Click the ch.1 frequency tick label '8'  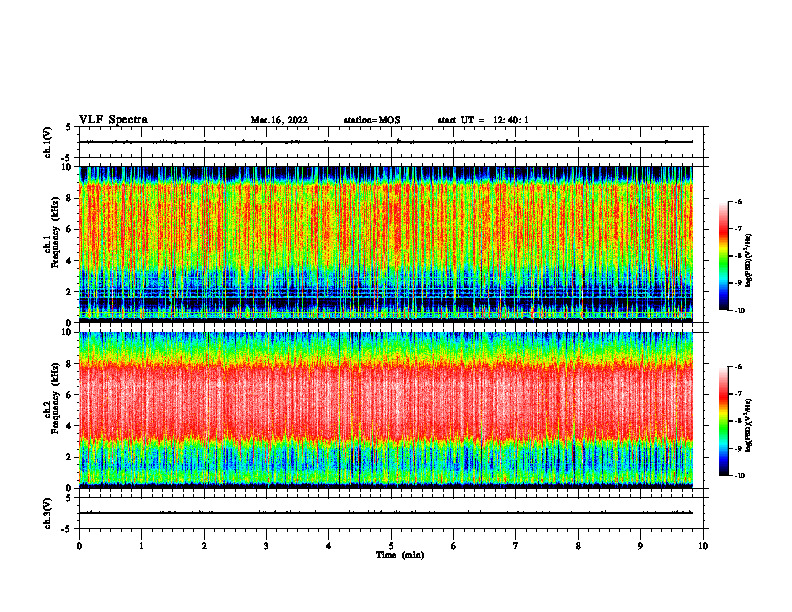pyautogui.click(x=70, y=198)
